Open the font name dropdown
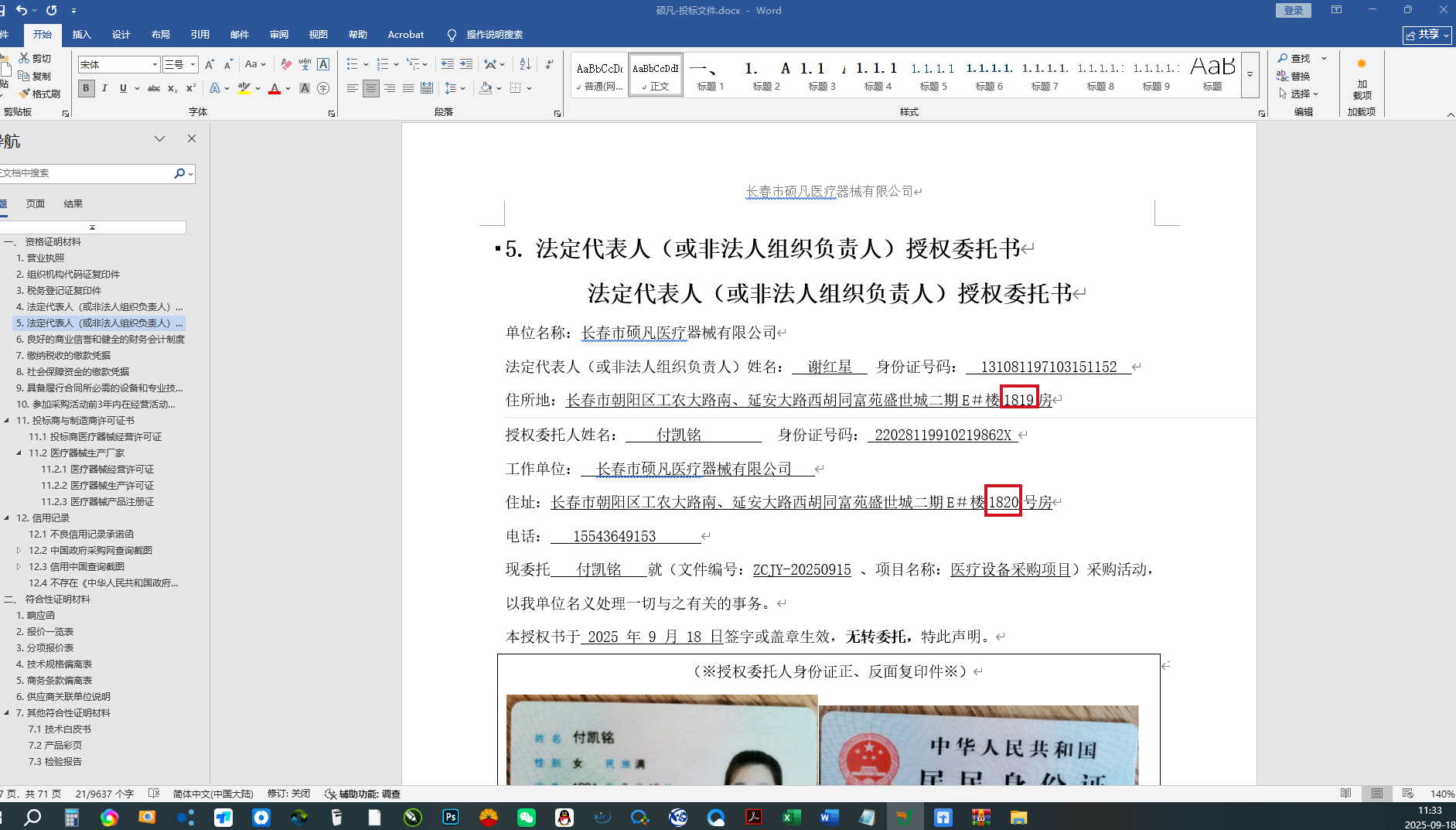The width and height of the screenshot is (1456, 830). tap(155, 64)
